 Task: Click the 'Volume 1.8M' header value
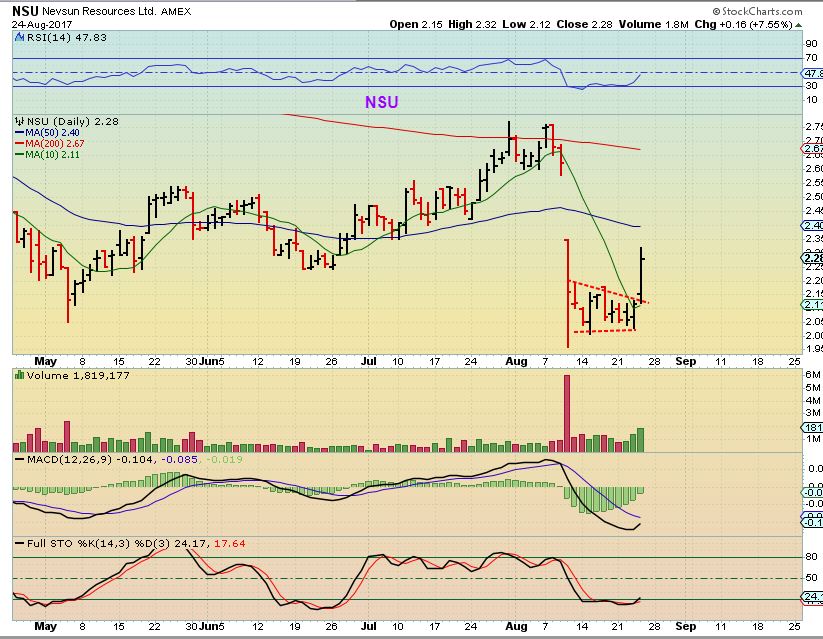tap(653, 24)
